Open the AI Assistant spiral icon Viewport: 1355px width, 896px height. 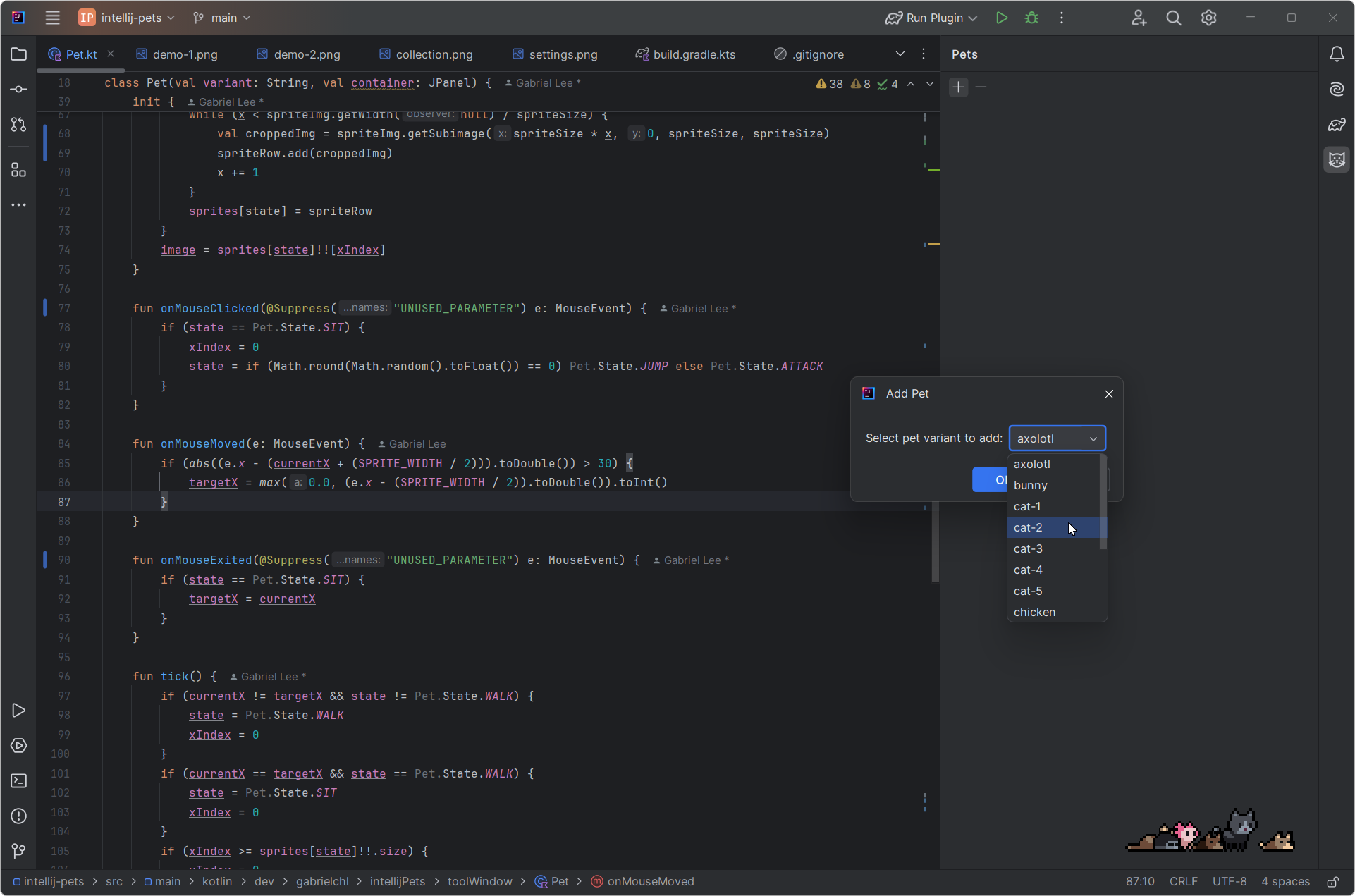(x=1337, y=90)
